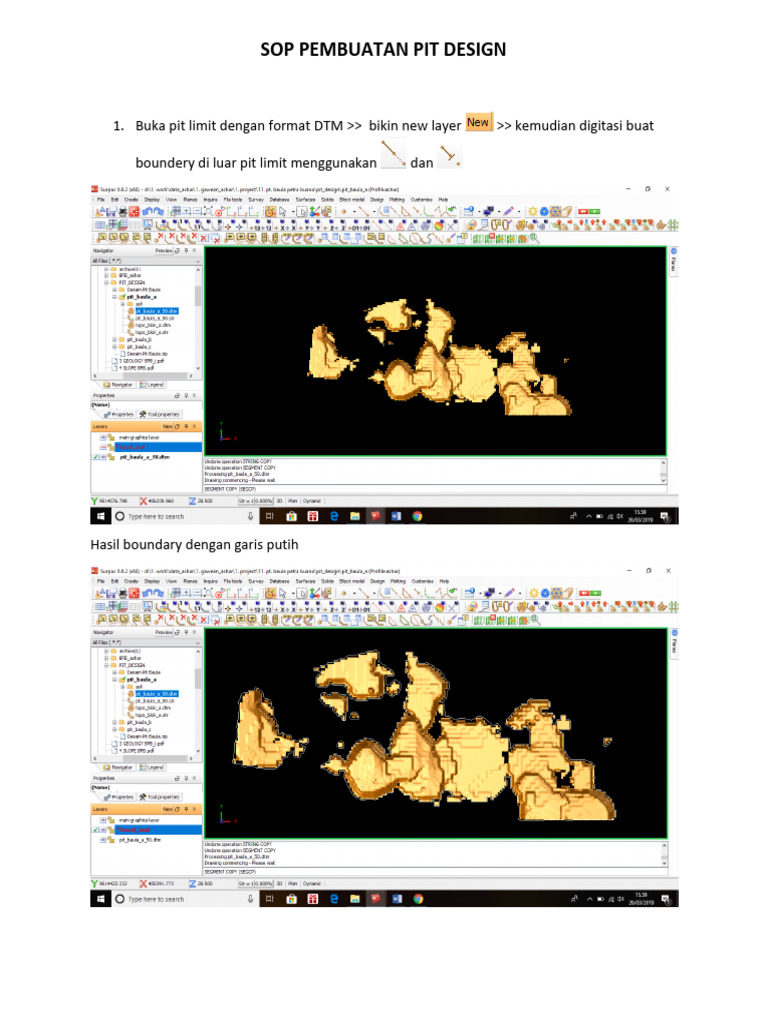
Task: Open Design menu in second Surpac screenshot
Action: 377,581
